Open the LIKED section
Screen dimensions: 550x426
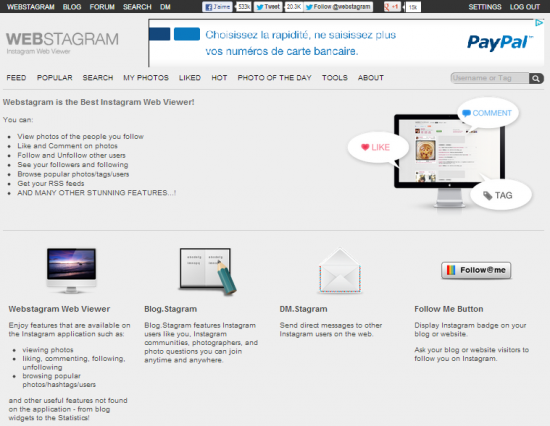190,78
